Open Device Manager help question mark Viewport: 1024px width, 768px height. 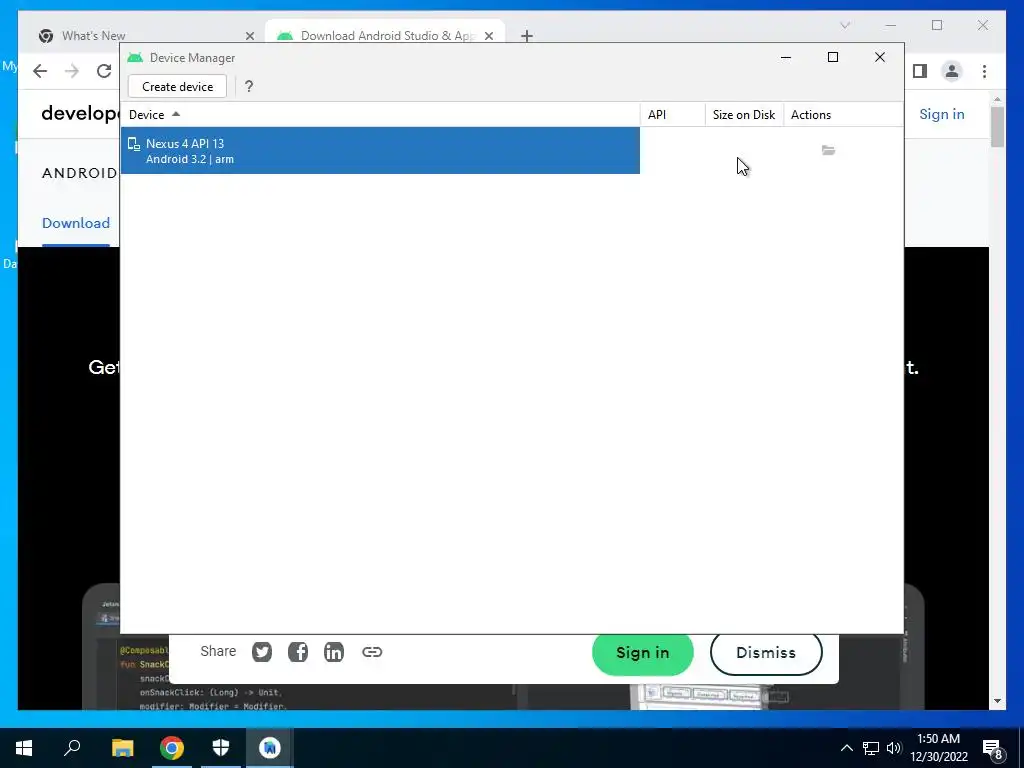tap(249, 87)
